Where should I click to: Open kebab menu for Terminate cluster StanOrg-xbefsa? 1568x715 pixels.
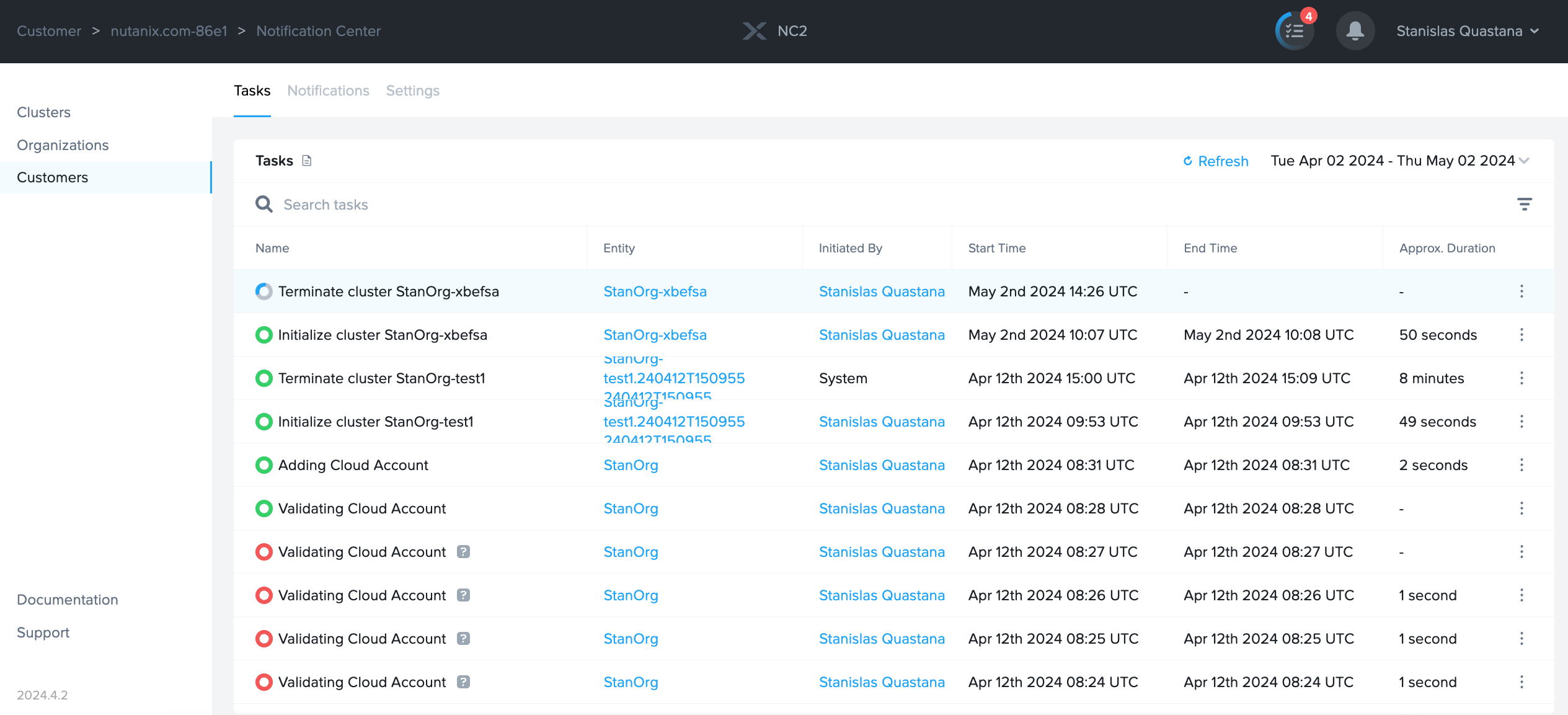[x=1521, y=291]
